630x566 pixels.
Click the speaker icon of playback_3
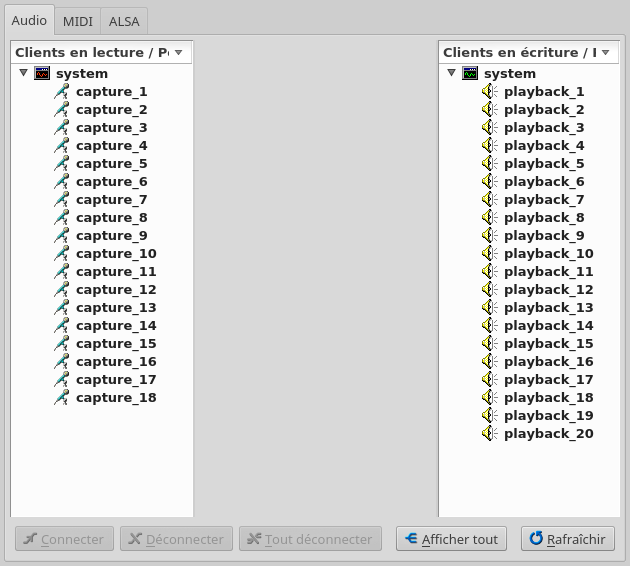click(489, 127)
